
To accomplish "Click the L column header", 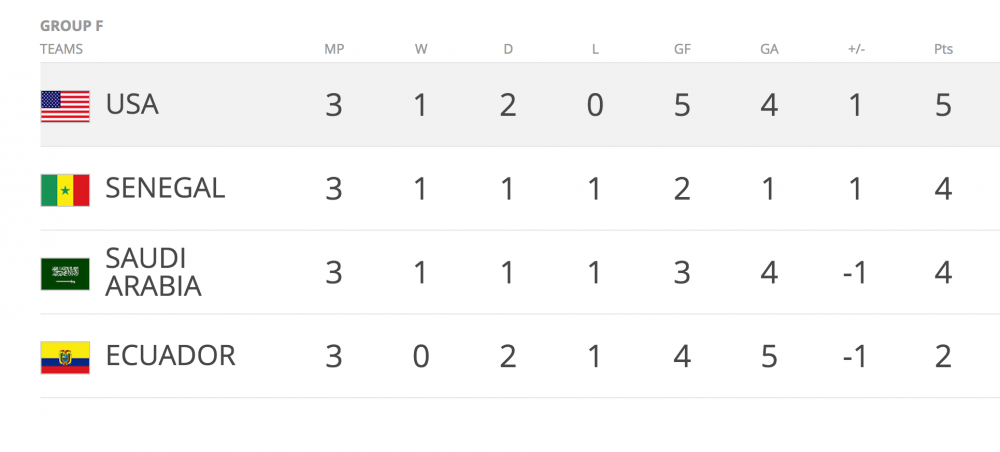I will pos(595,48).
